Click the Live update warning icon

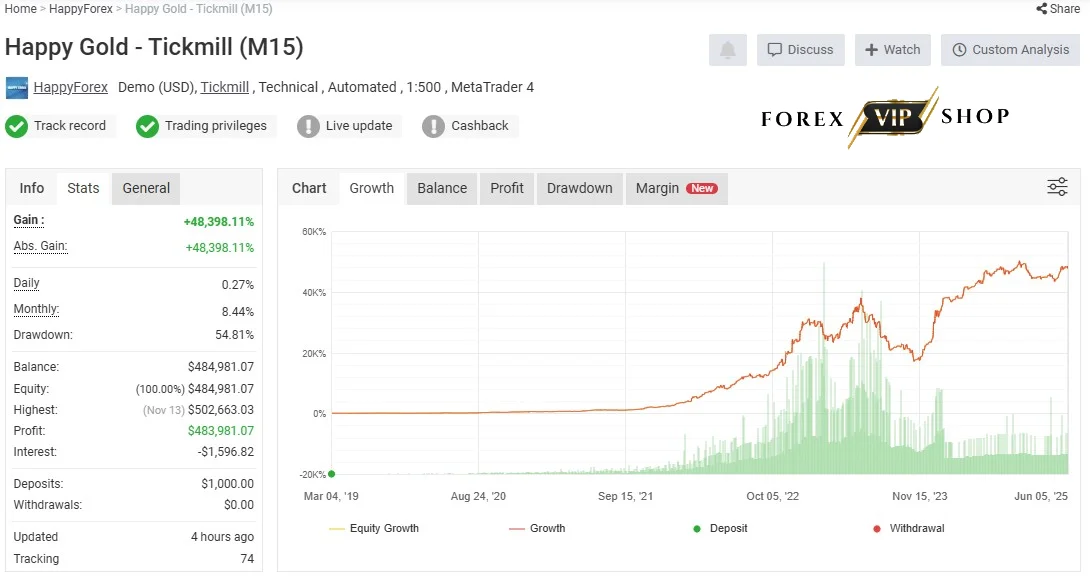pyautogui.click(x=308, y=127)
